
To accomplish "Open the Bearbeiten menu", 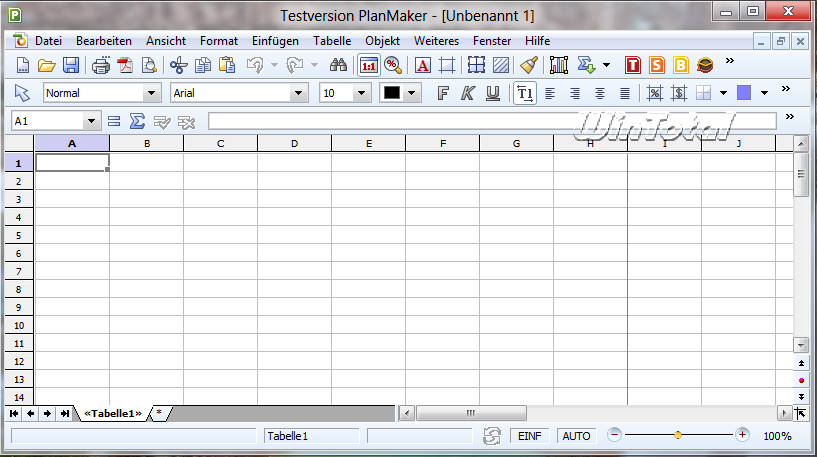I will 104,41.
